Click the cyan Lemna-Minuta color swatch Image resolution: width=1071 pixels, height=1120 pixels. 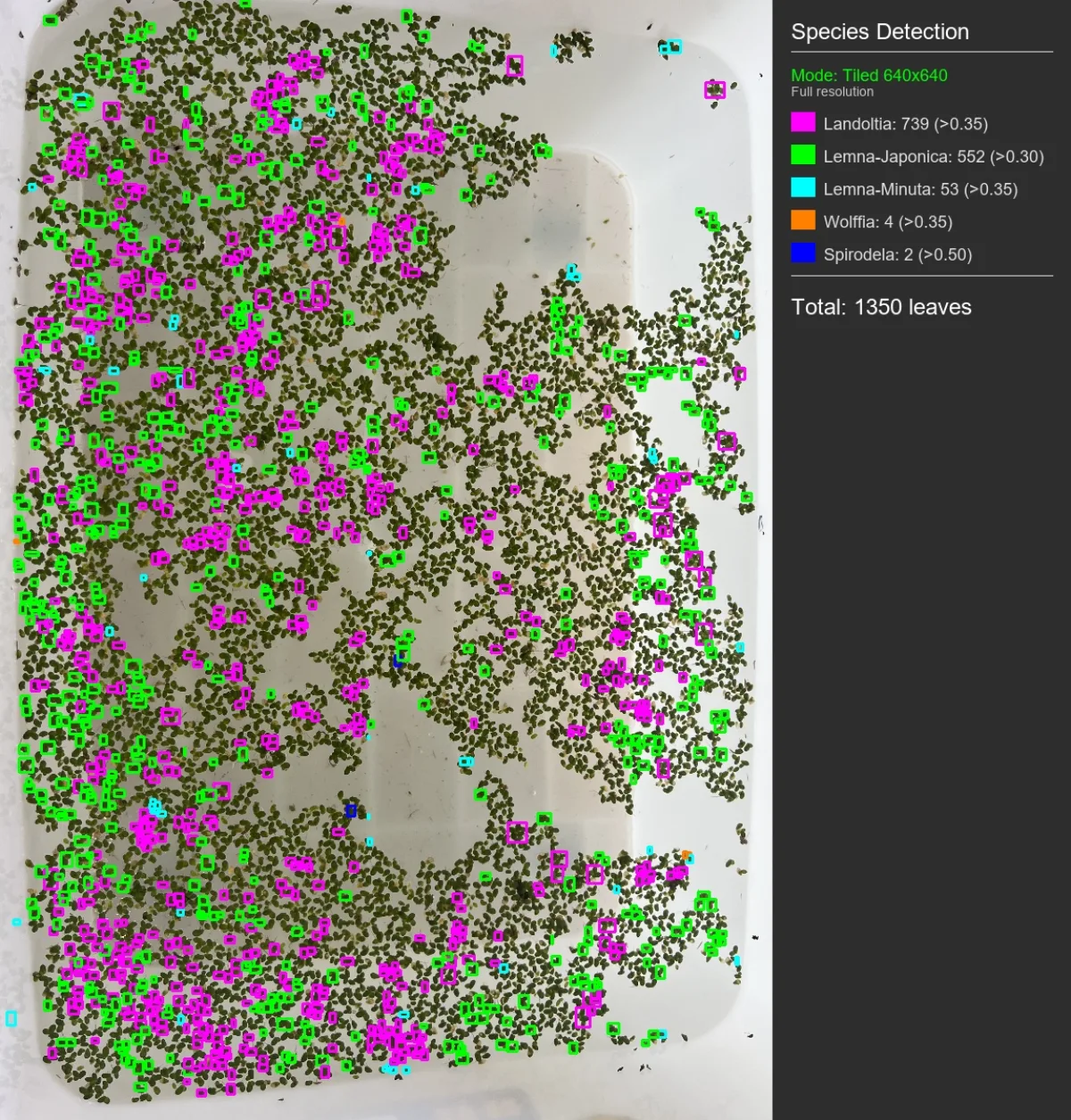(803, 188)
